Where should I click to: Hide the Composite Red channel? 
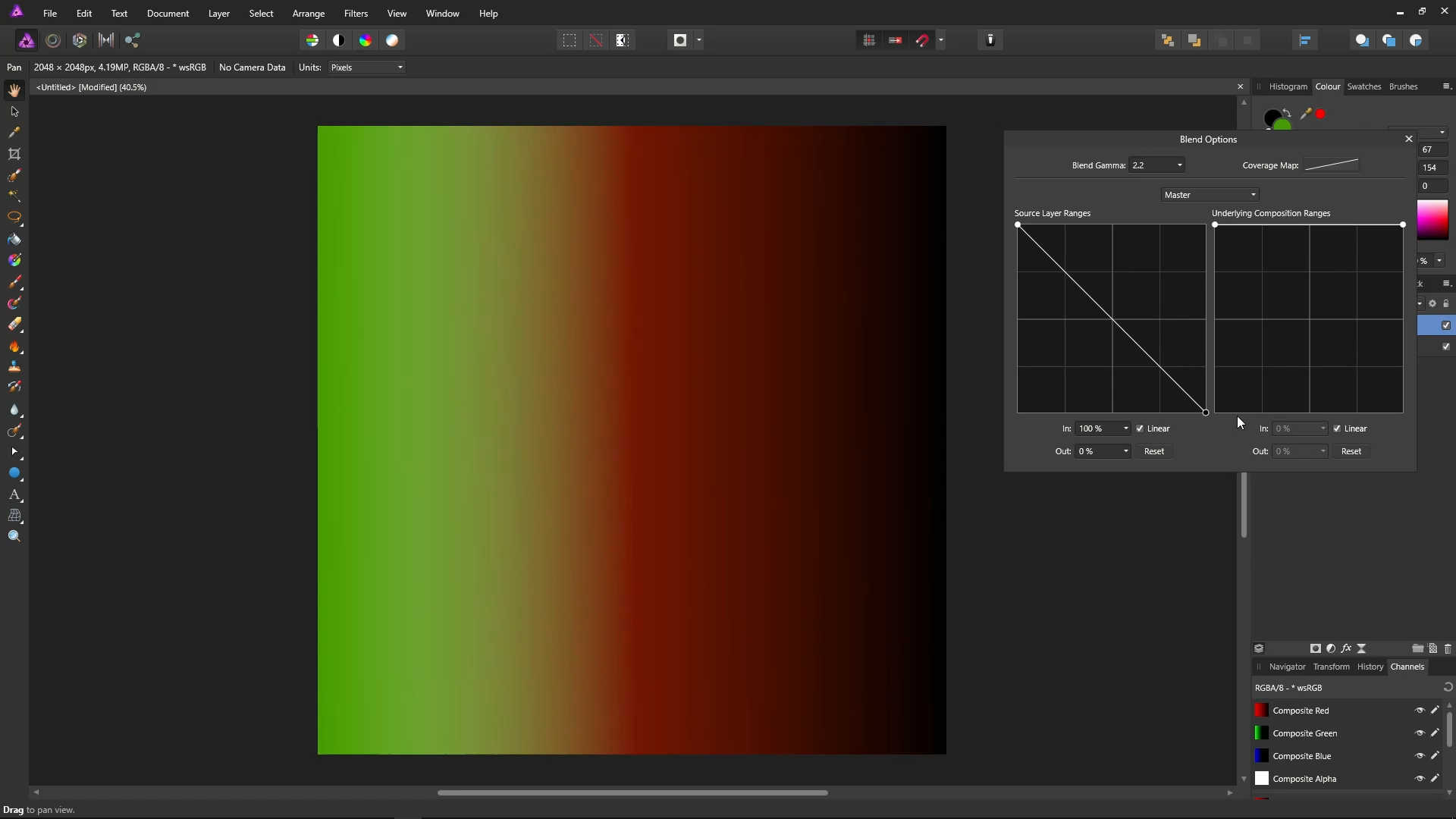[x=1420, y=711]
